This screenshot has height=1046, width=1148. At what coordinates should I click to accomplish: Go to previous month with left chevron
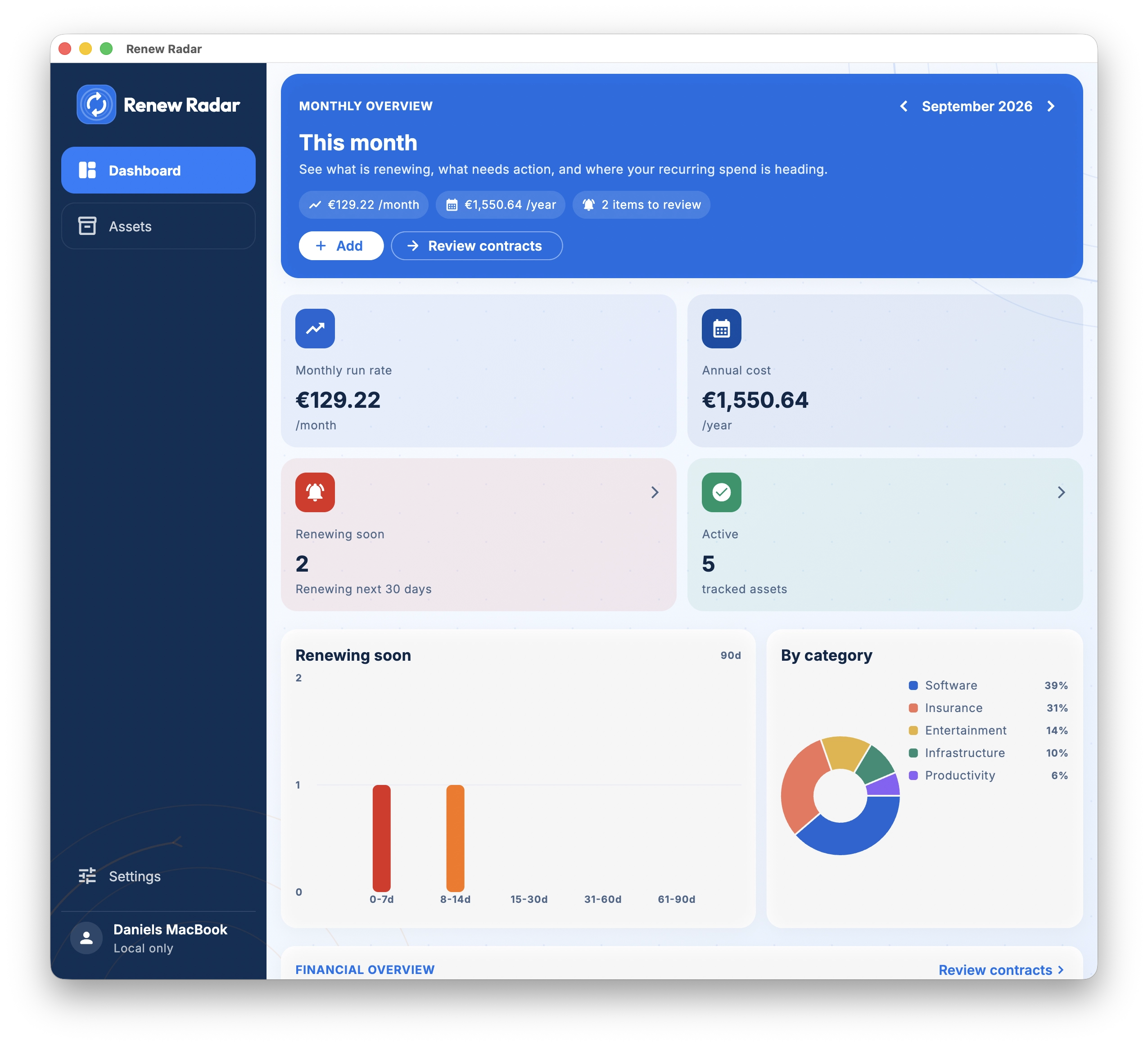coord(904,107)
